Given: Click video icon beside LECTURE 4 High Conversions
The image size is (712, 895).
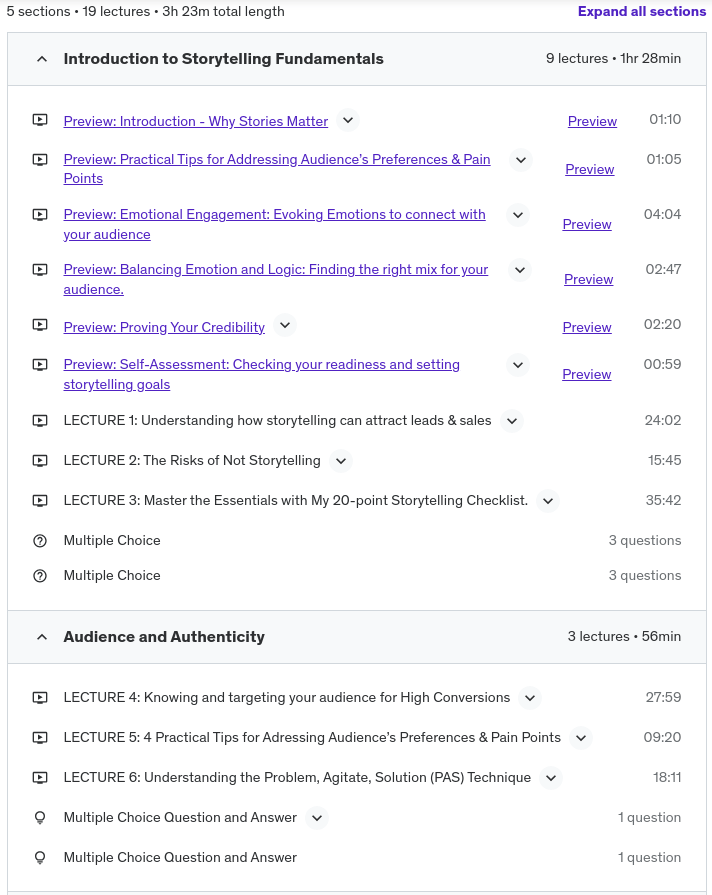Looking at the screenshot, I should click(40, 698).
